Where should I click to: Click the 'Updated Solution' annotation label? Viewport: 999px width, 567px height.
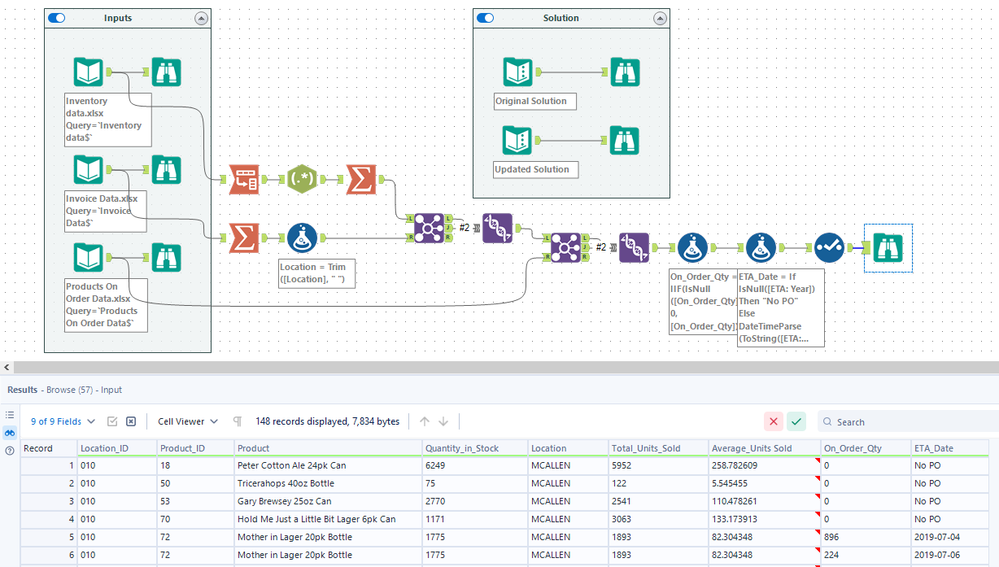(536, 169)
